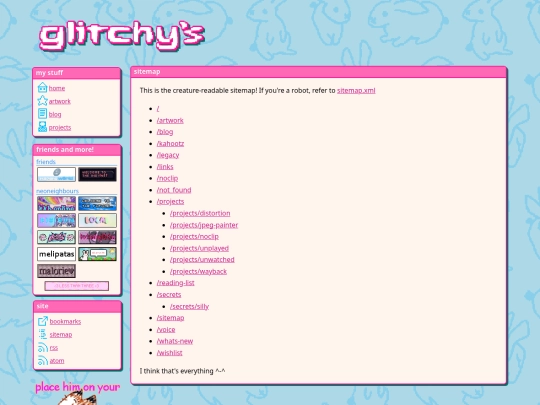Open the /projects/wayback link

coord(198,271)
